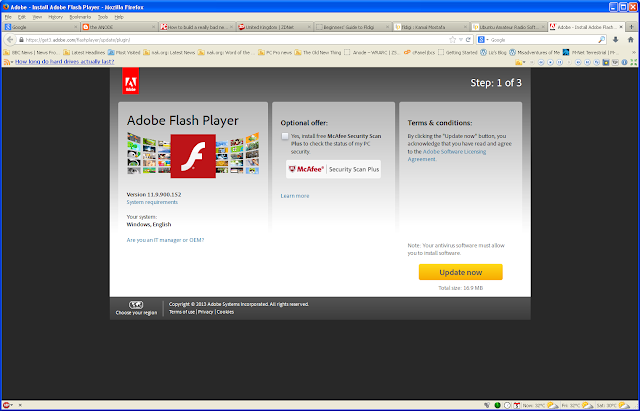The width and height of the screenshot is (640, 411).
Task: Go back using the browser back arrow
Action: 10,40
